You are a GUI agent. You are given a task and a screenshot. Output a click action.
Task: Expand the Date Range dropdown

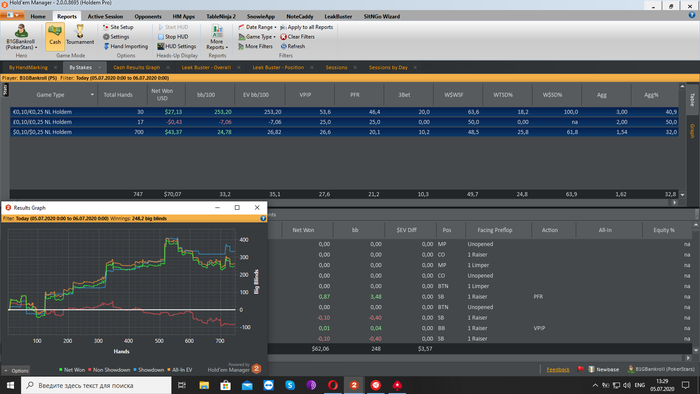tap(257, 27)
